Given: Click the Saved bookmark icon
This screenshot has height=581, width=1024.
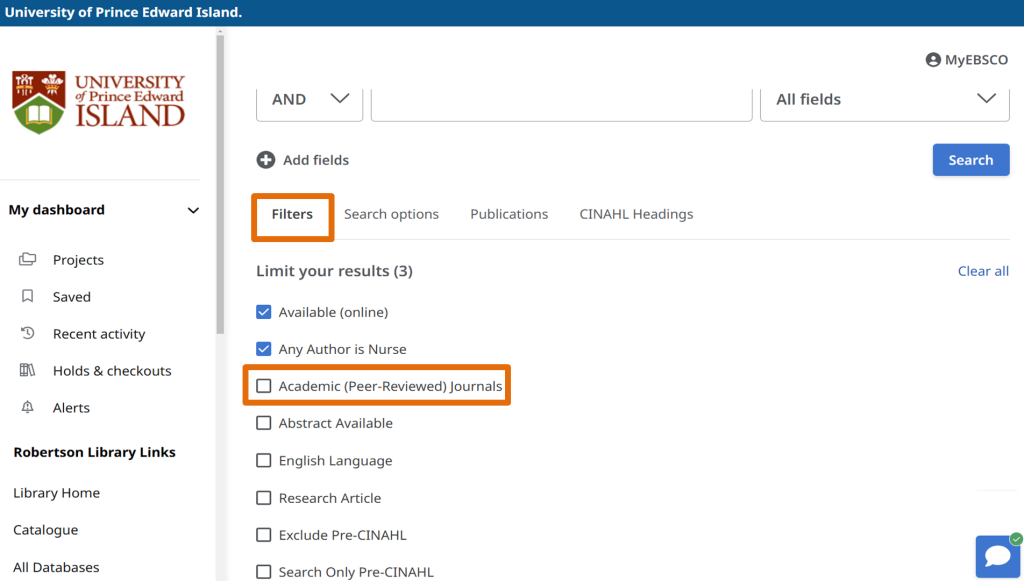Looking at the screenshot, I should click(28, 297).
